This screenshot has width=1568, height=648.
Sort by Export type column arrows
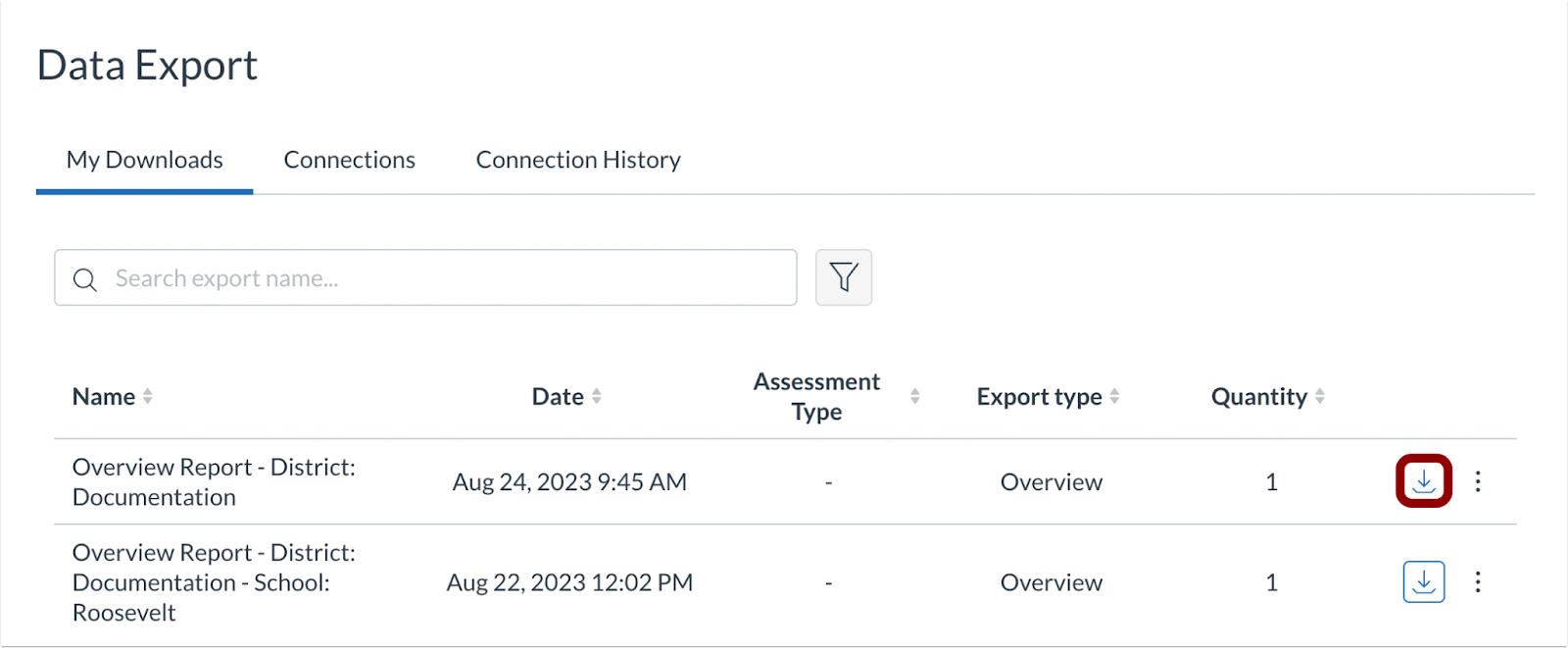click(1114, 396)
